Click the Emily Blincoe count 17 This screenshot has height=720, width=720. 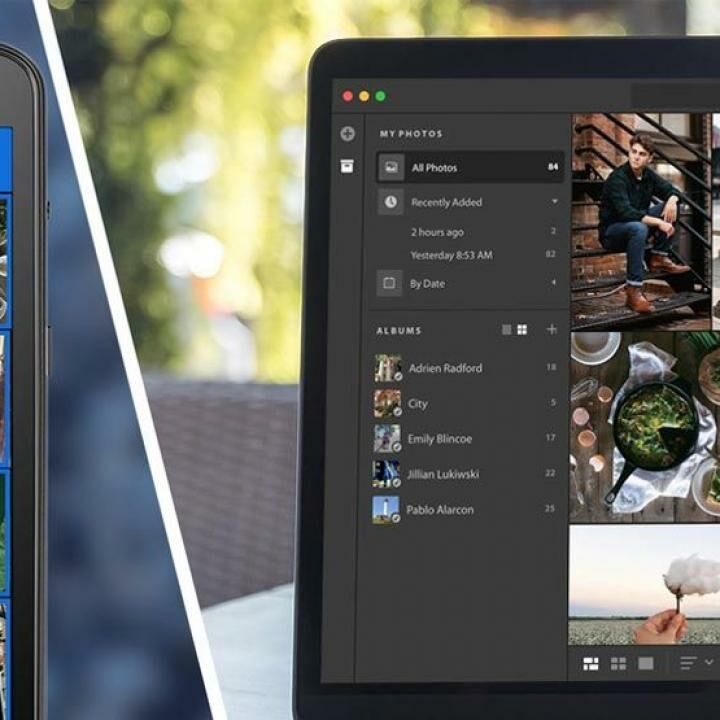tap(551, 437)
